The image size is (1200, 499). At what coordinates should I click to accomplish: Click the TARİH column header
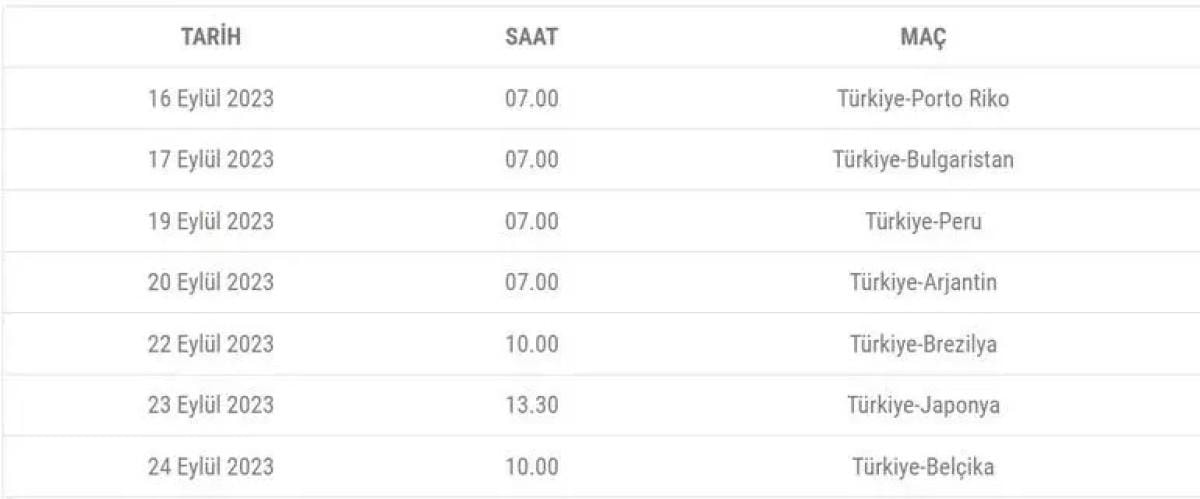point(211,37)
